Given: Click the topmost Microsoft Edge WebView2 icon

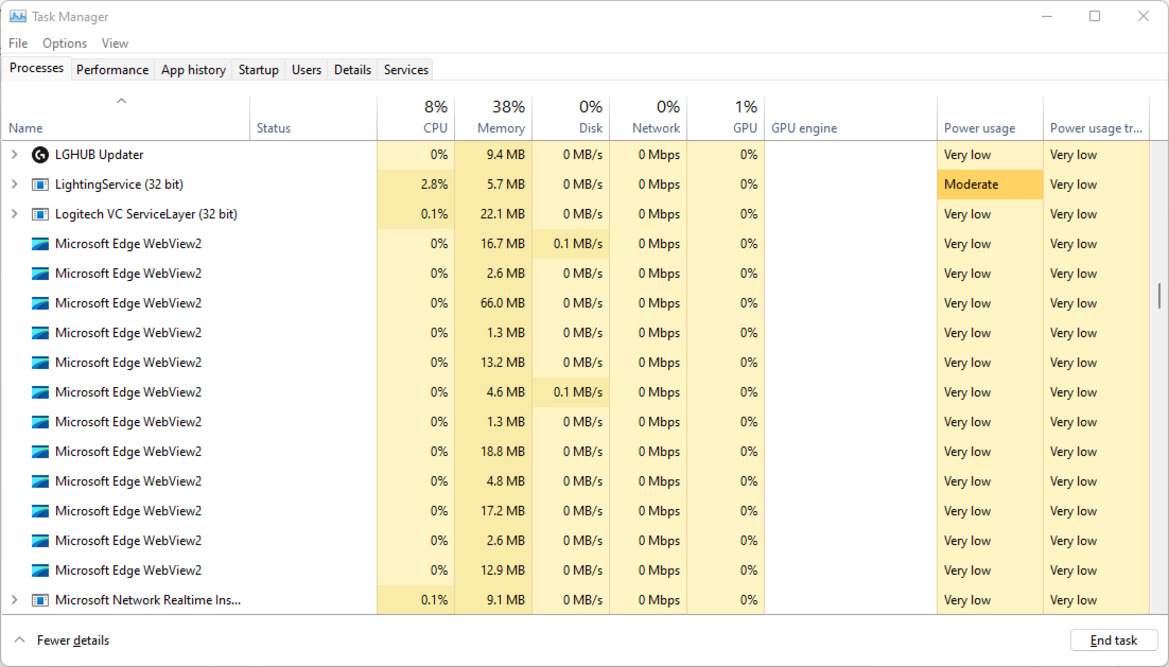Looking at the screenshot, I should pyautogui.click(x=41, y=243).
